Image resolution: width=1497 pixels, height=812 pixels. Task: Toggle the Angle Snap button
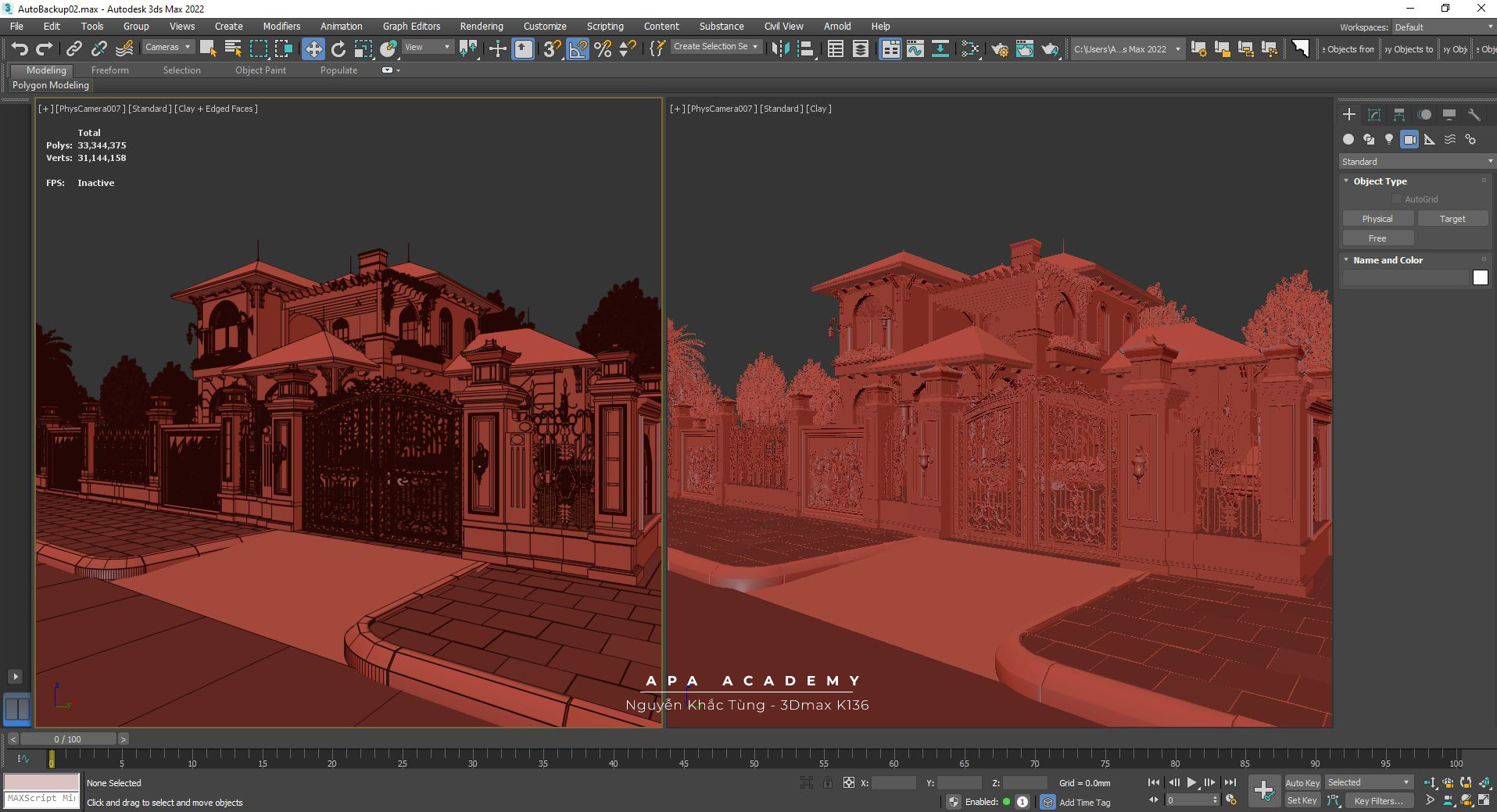(x=578, y=49)
